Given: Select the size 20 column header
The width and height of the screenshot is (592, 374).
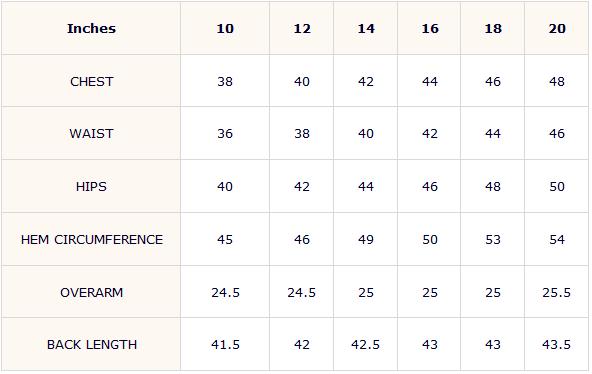Looking at the screenshot, I should (x=557, y=29).
